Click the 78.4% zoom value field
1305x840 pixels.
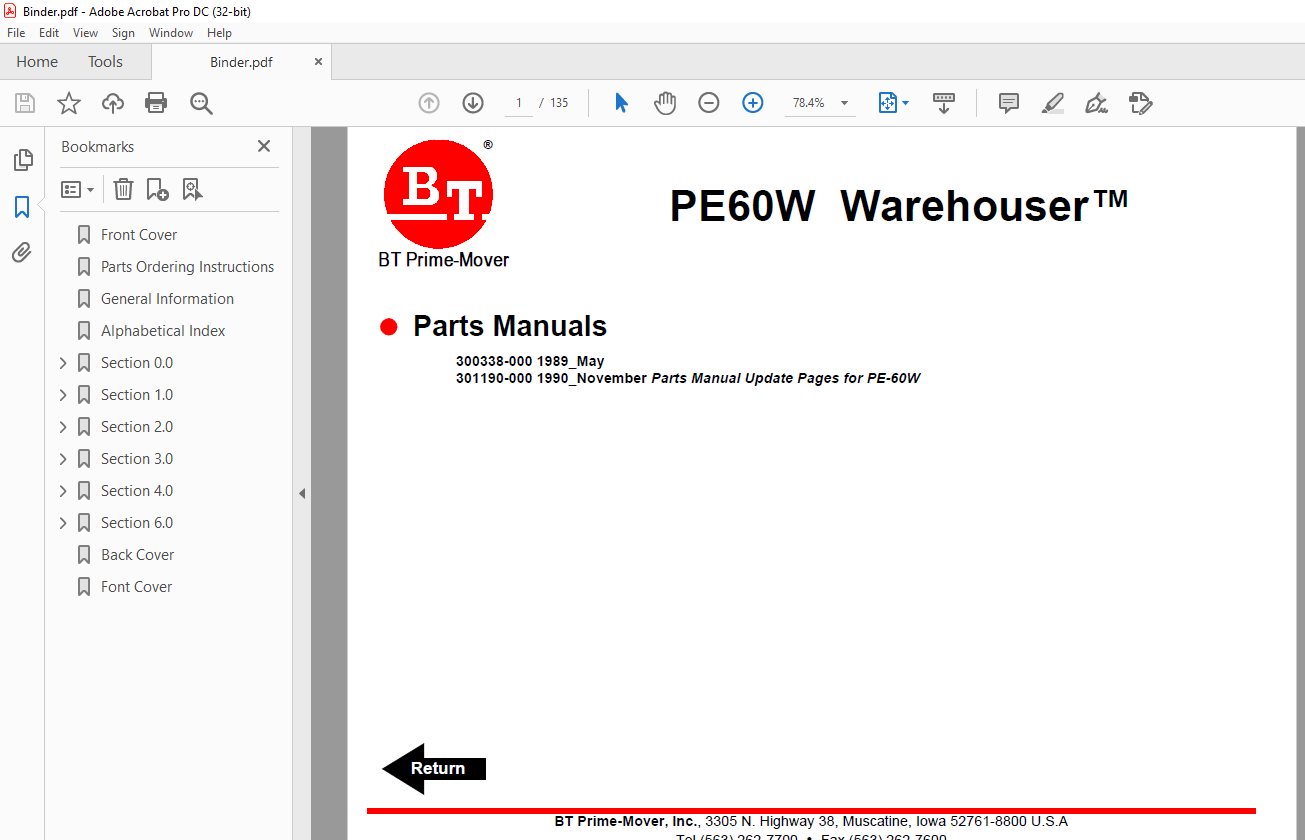[x=808, y=103]
